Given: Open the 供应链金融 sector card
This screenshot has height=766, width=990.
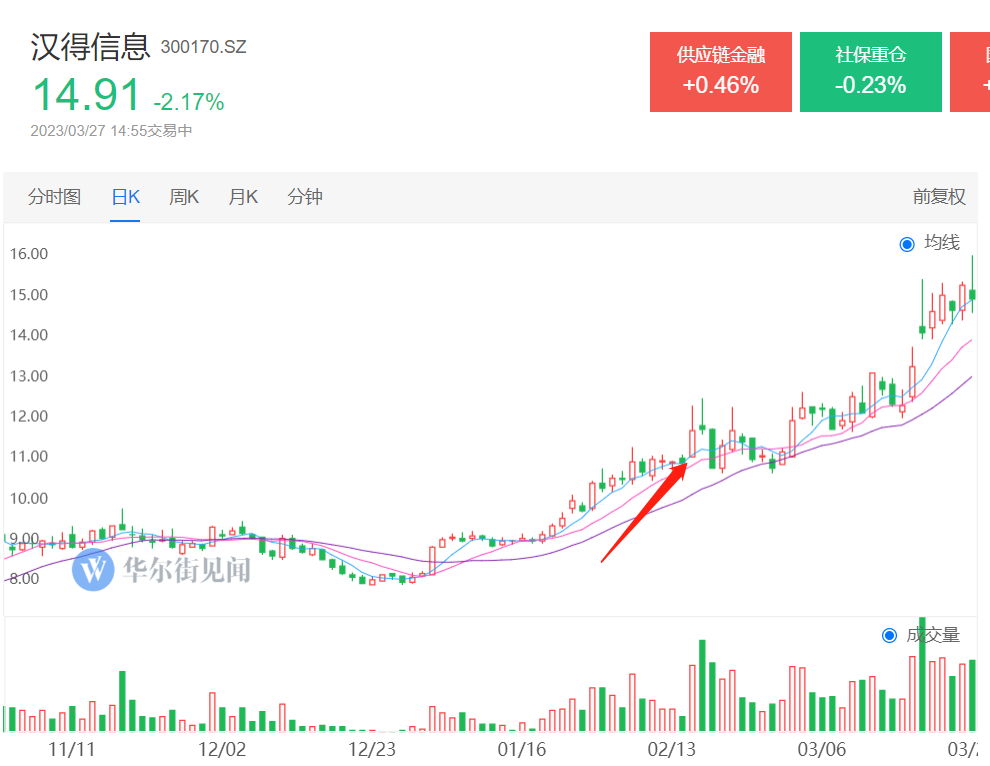Looking at the screenshot, I should pos(720,71).
